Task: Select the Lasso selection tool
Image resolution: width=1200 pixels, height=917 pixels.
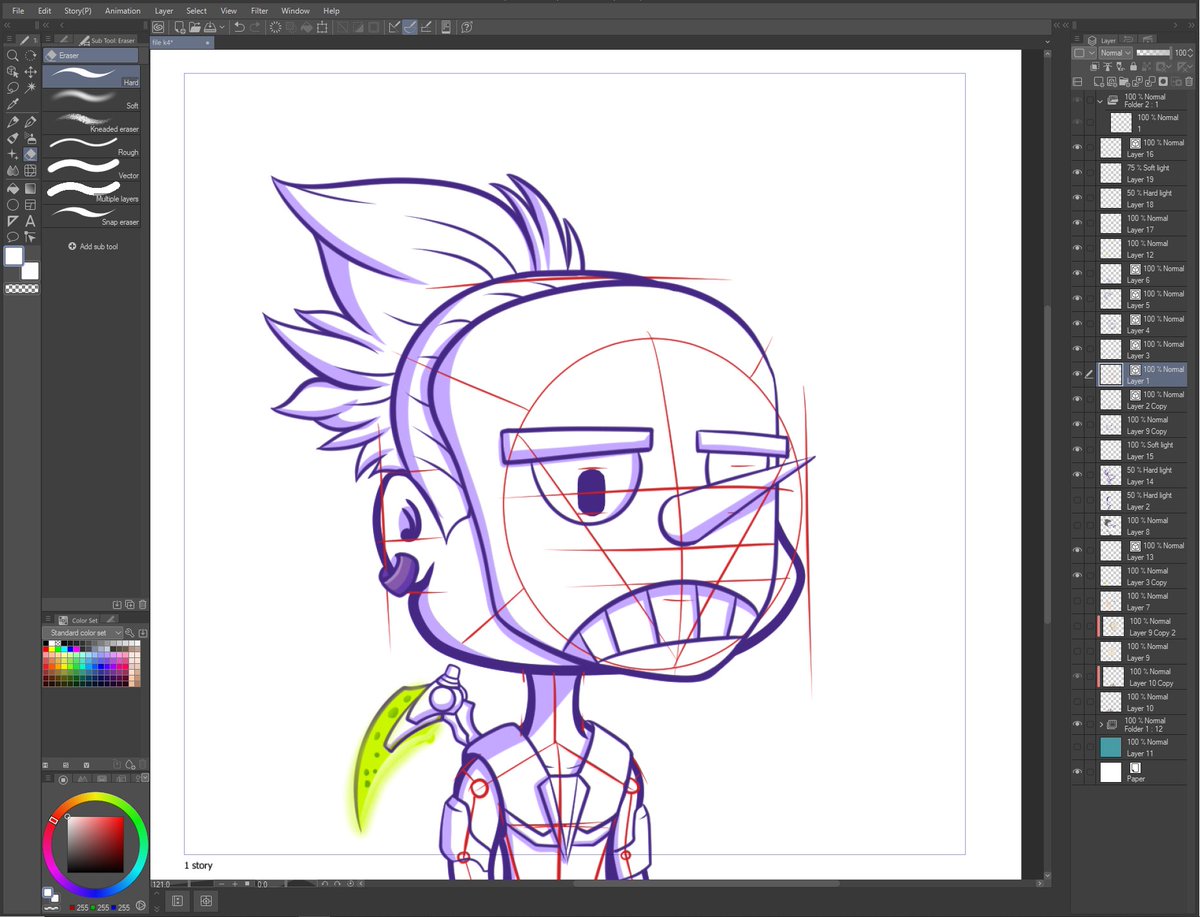Action: 13,88
